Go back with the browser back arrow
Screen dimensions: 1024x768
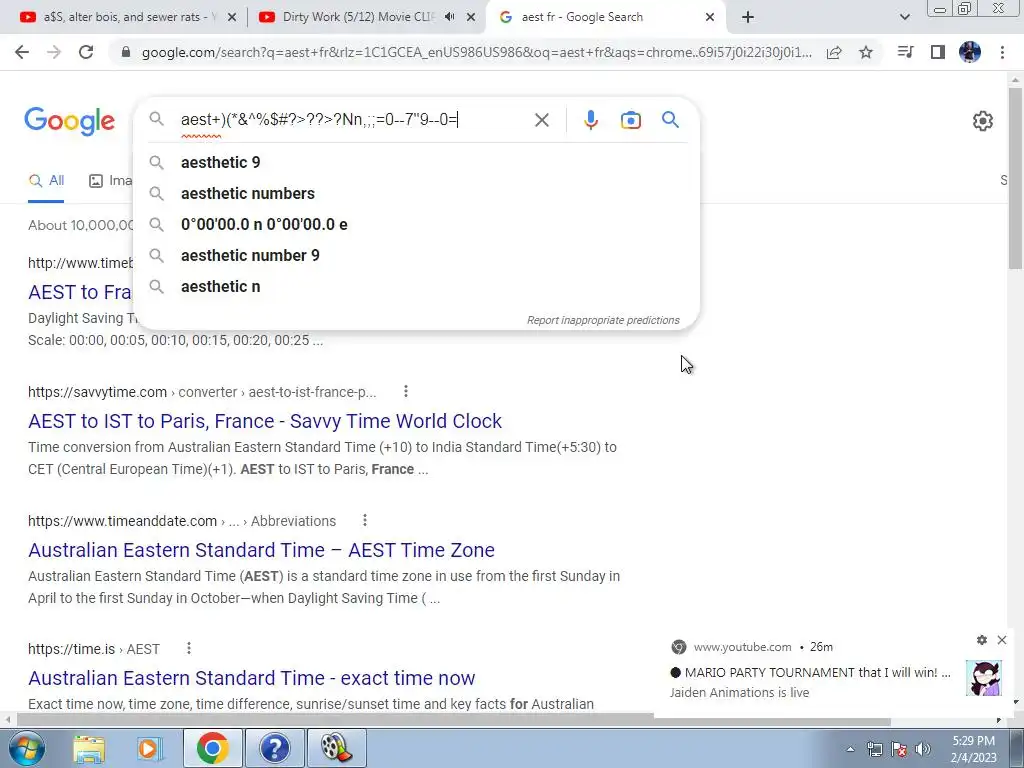click(x=22, y=52)
